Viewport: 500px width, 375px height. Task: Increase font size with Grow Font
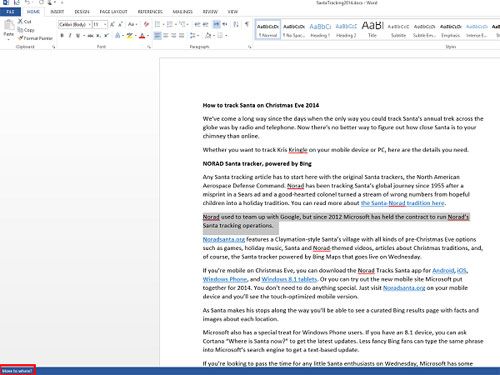112,24
